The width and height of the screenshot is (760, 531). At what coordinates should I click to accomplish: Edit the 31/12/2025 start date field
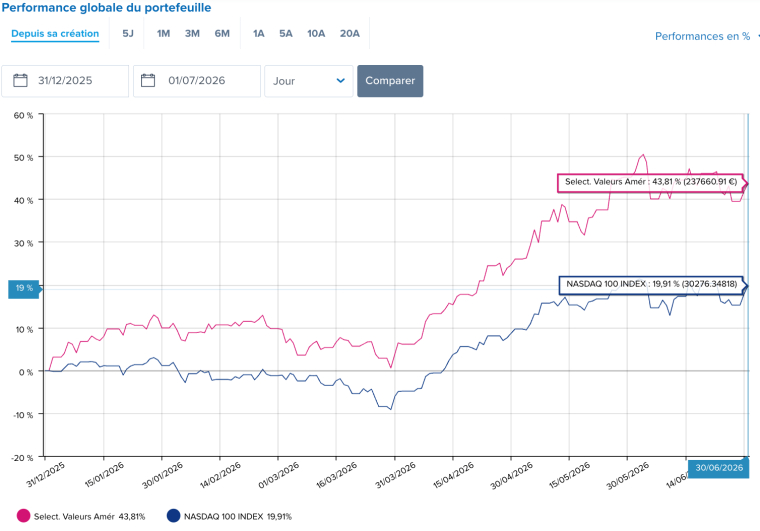click(65, 81)
